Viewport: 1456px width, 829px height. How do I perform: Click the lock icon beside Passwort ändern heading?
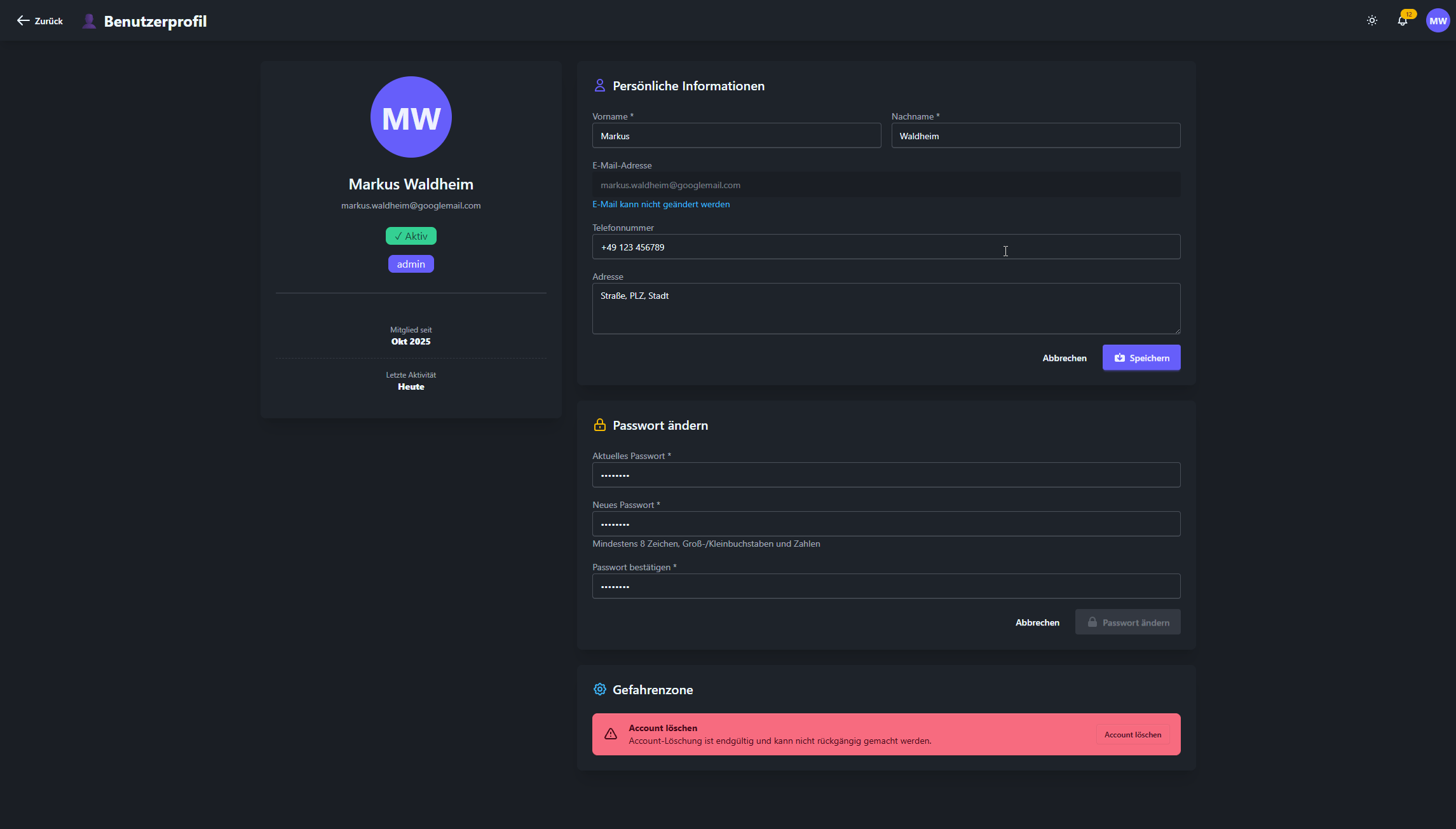click(x=599, y=425)
